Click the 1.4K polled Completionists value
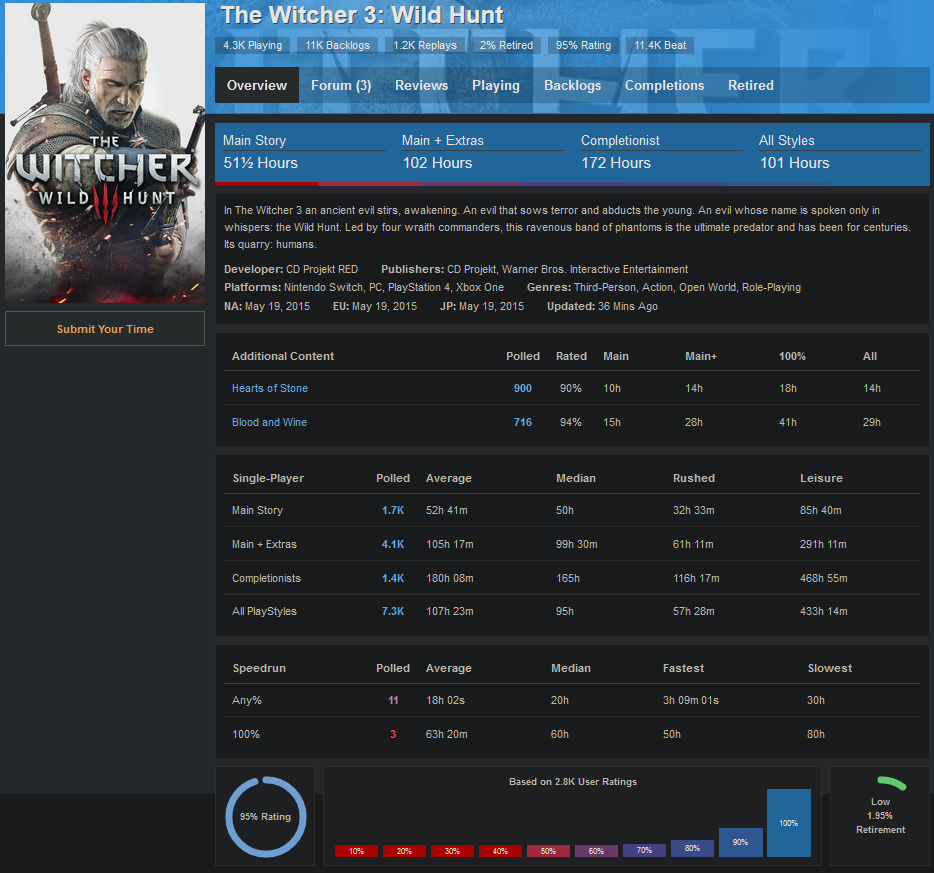Screen dimensions: 934x873 click(x=393, y=578)
